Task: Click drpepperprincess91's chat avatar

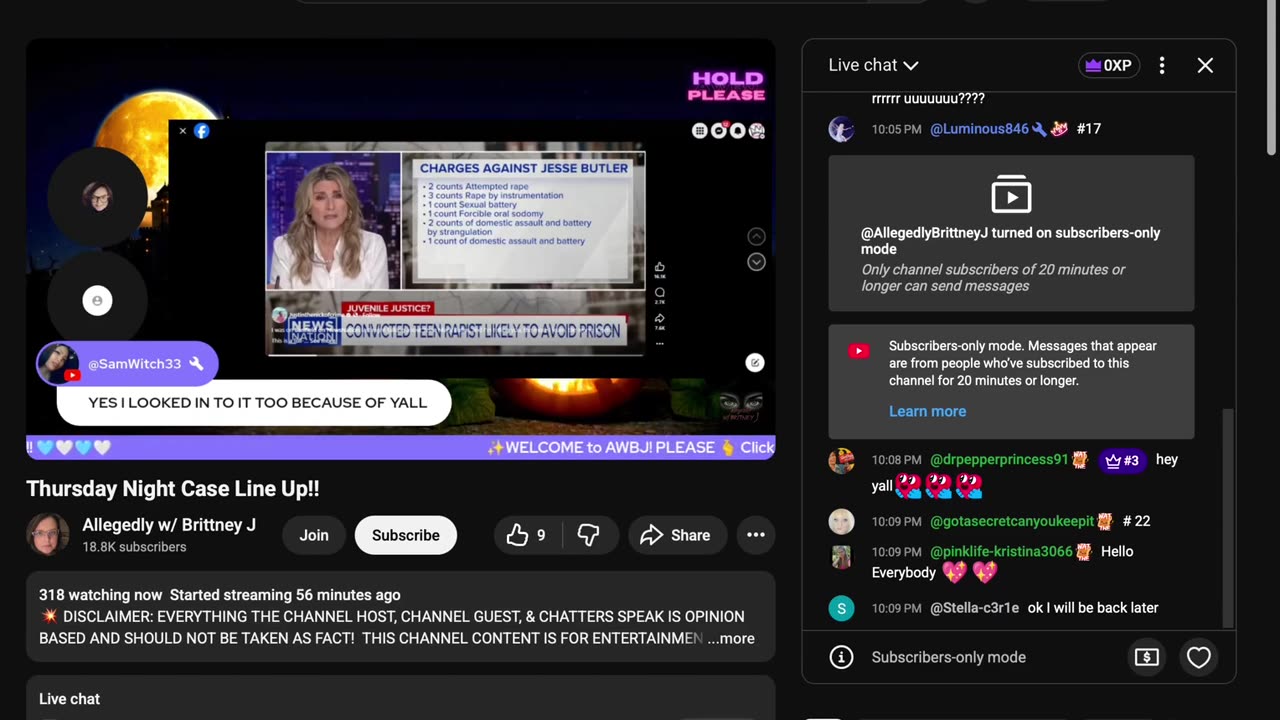Action: pyautogui.click(x=842, y=461)
